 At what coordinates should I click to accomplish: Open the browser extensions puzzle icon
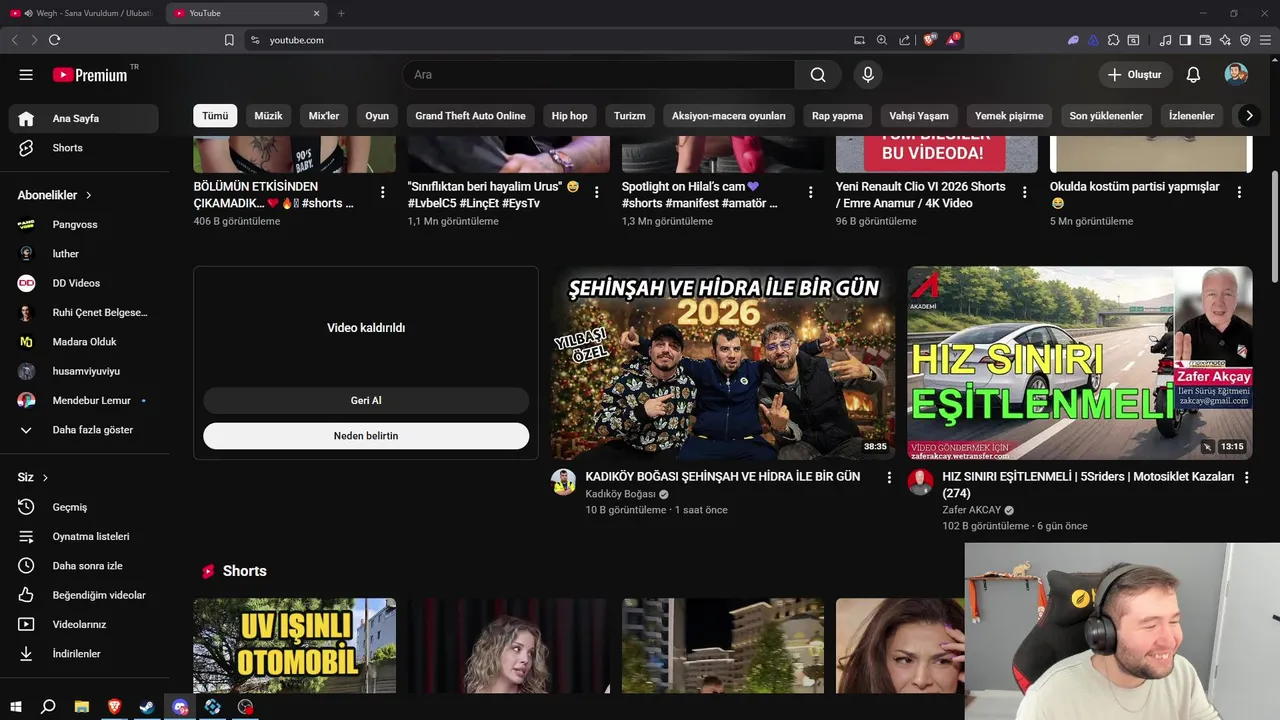click(1112, 40)
